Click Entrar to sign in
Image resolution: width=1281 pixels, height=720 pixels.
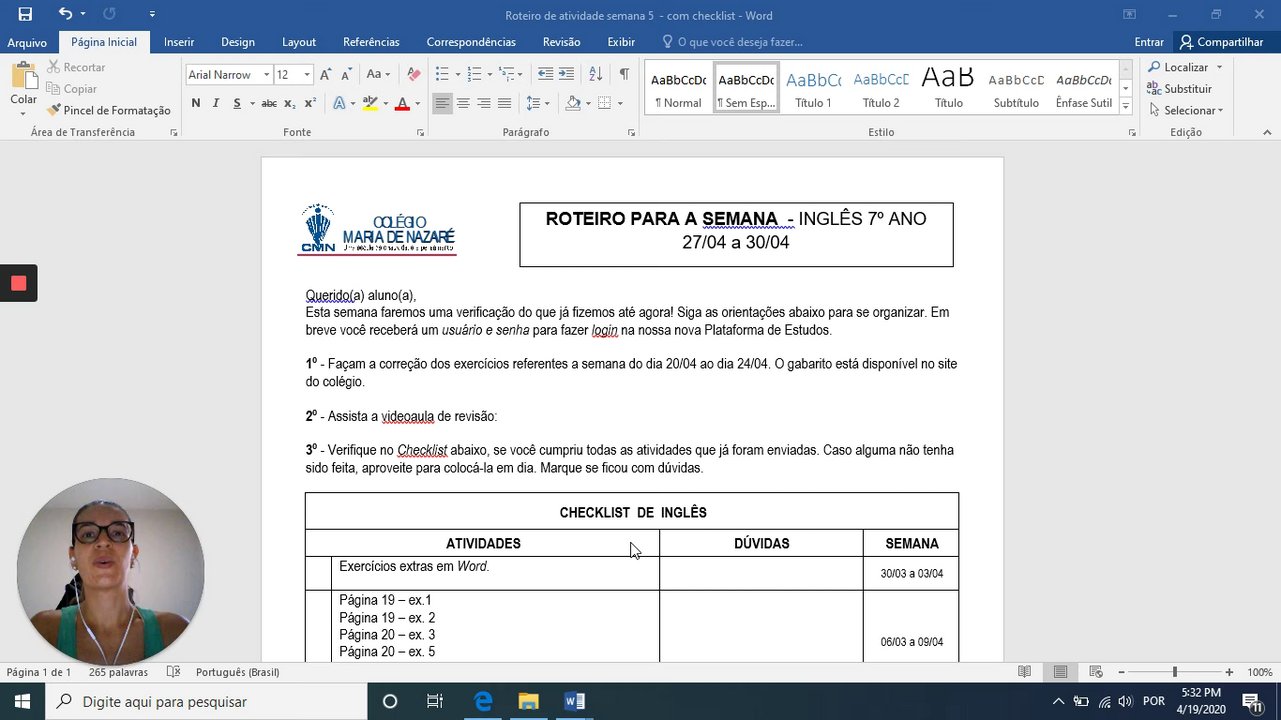pyautogui.click(x=1149, y=42)
